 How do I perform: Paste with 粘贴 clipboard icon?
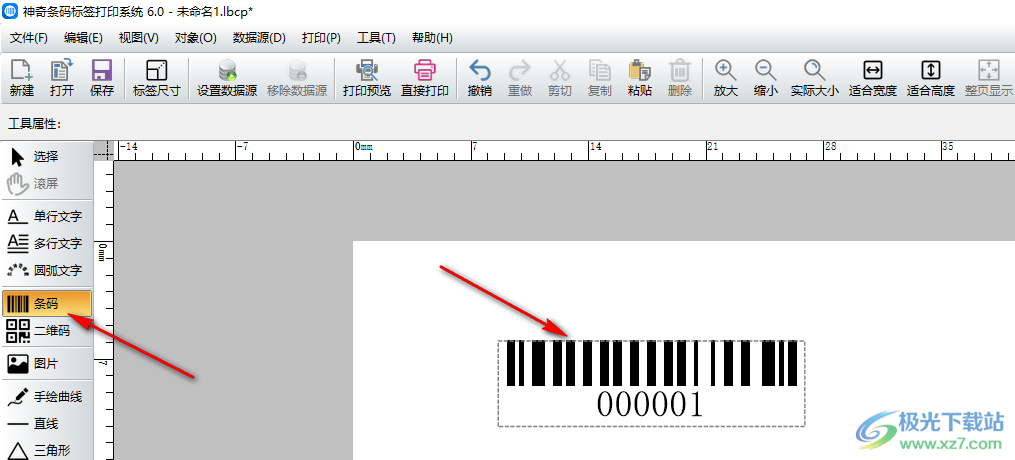pyautogui.click(x=640, y=78)
